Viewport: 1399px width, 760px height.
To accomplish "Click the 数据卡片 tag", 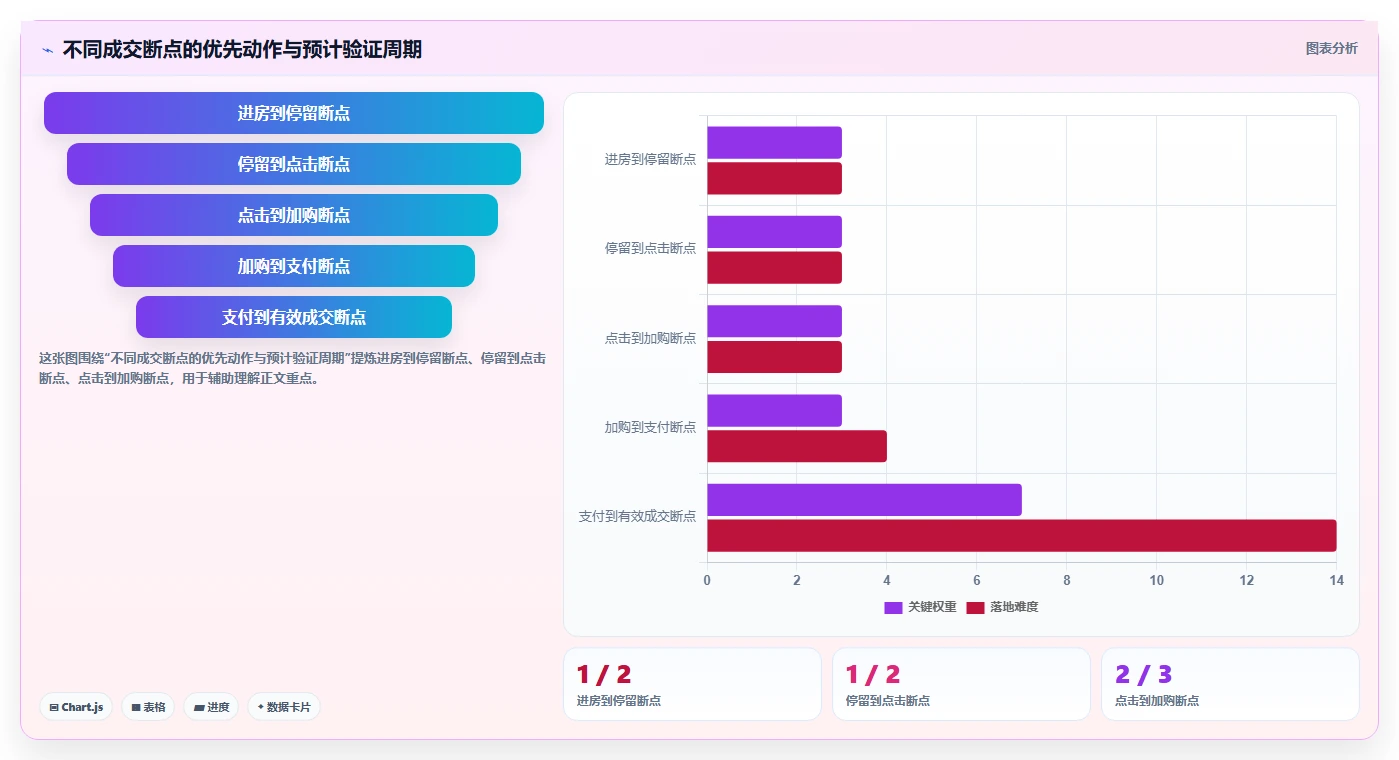I will tap(284, 707).
